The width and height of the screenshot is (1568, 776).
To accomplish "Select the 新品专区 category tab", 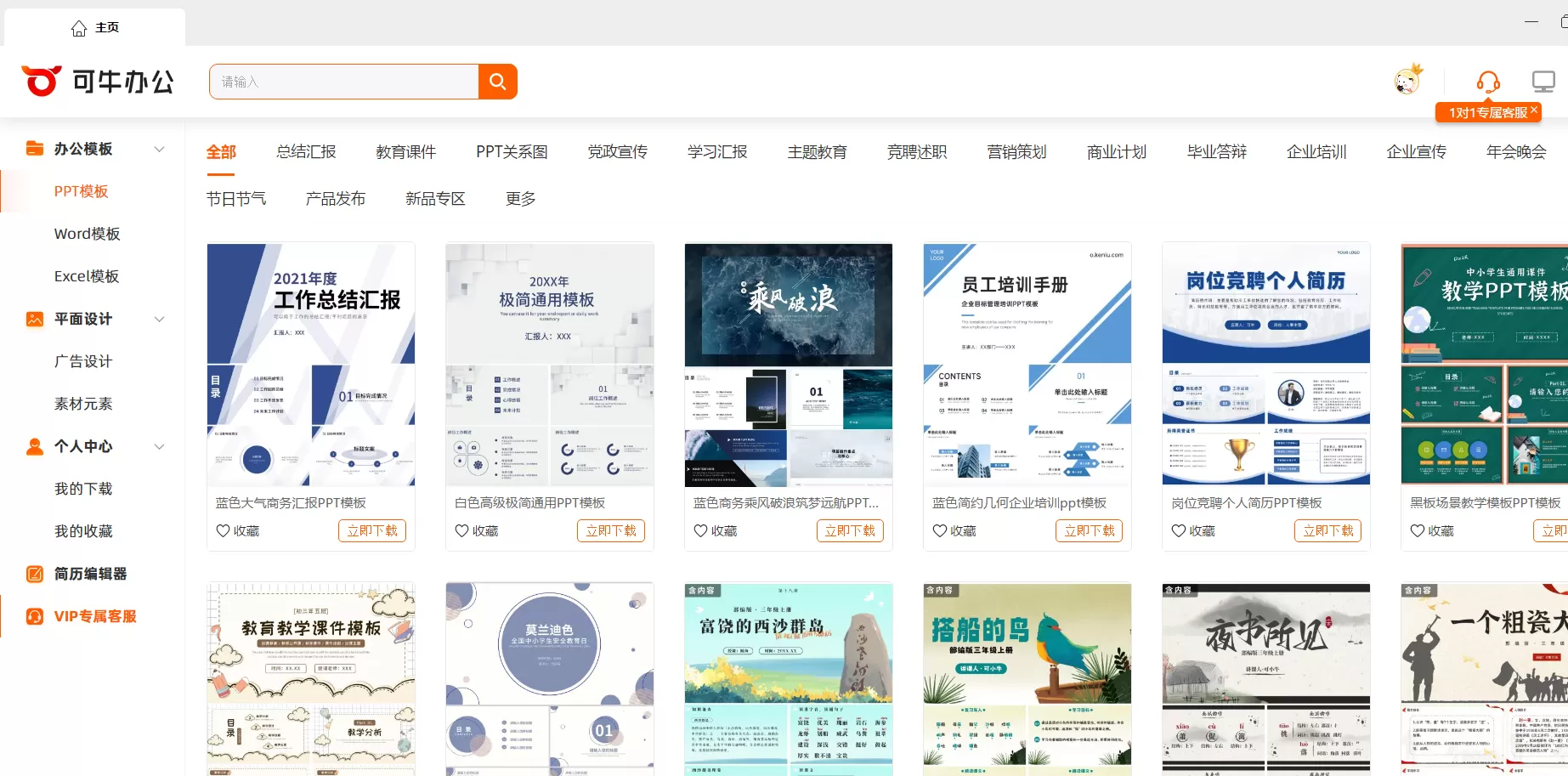I will point(436,198).
